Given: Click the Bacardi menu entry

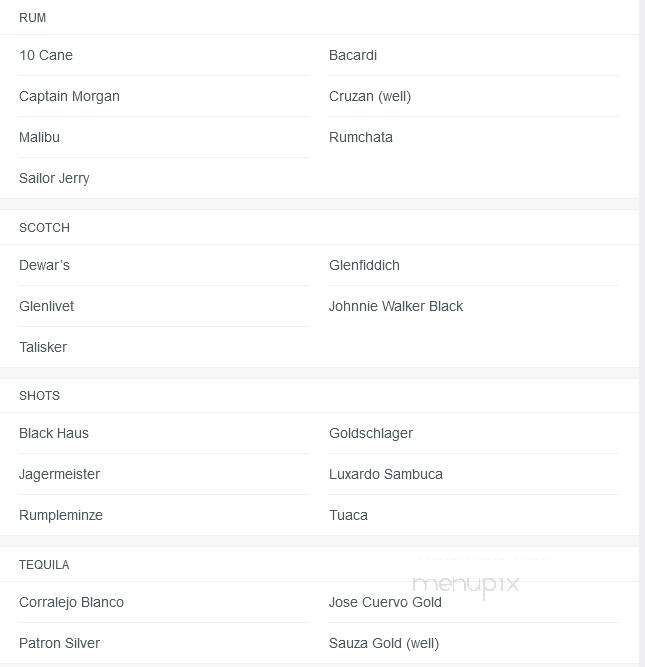Looking at the screenshot, I should (x=353, y=55).
